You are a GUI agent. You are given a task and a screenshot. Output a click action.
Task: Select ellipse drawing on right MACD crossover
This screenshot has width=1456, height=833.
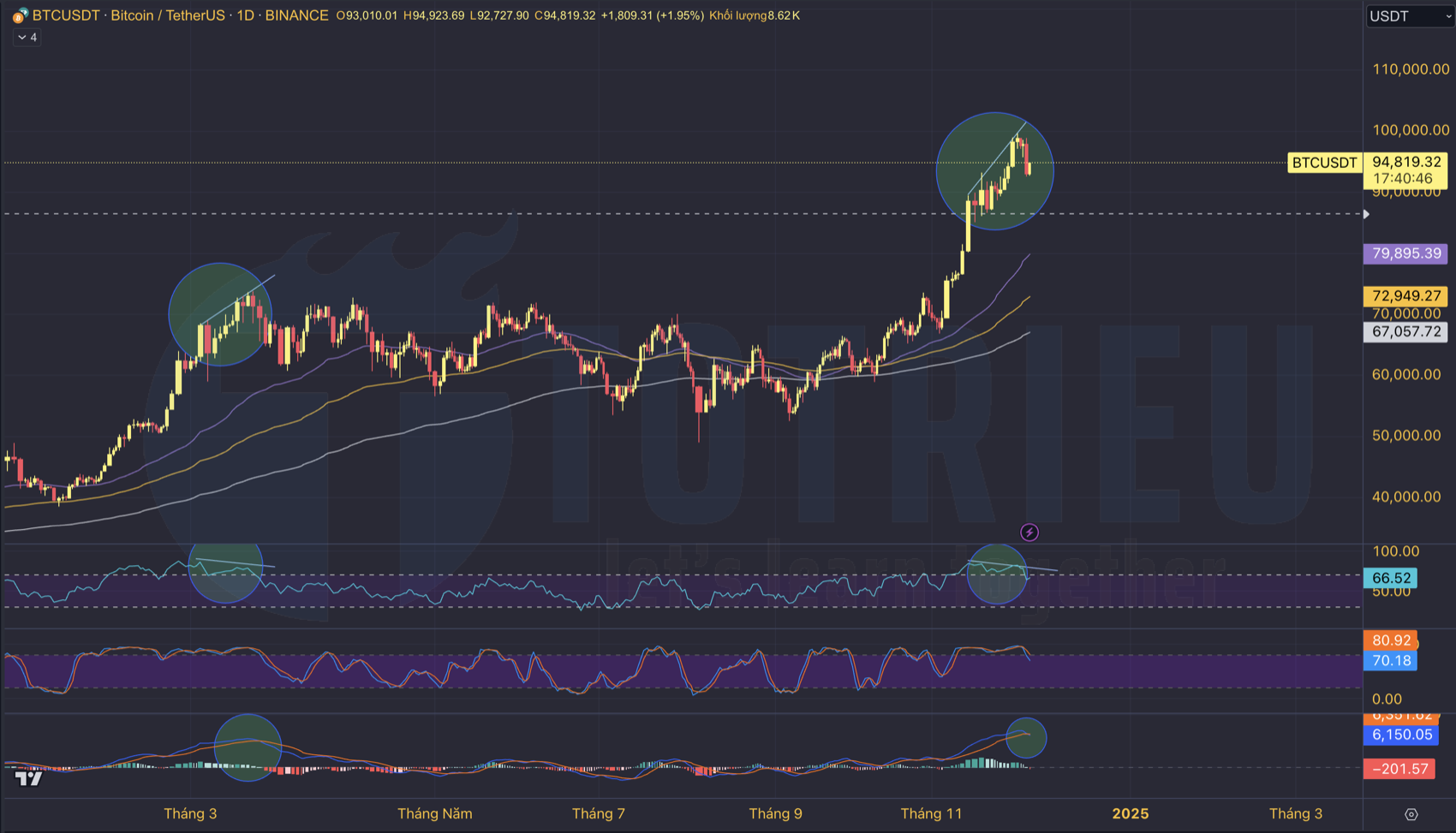(1025, 738)
